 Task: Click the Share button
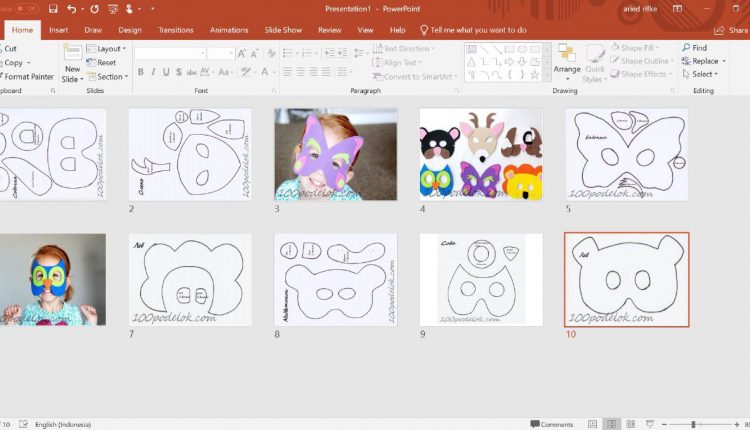732,30
